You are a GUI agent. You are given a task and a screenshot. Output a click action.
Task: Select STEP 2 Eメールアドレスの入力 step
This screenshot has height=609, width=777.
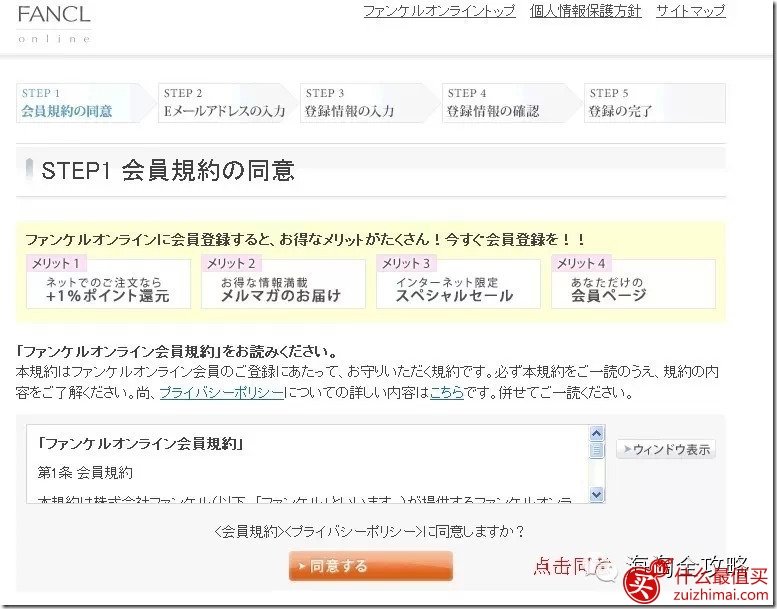pos(226,103)
